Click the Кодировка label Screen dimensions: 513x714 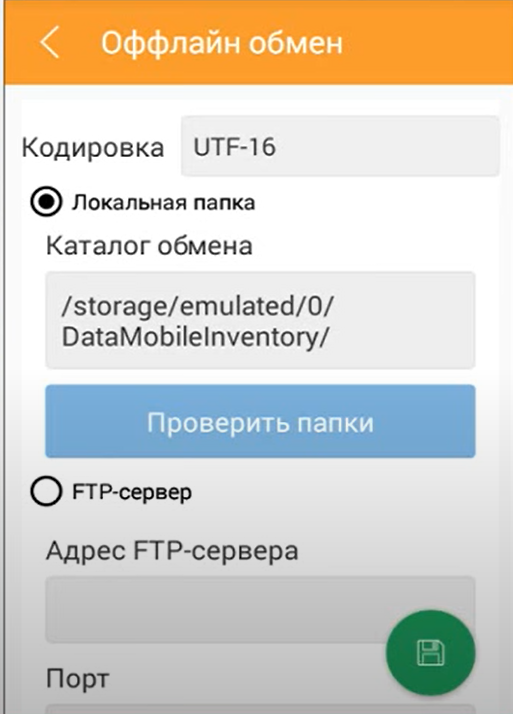click(93, 148)
